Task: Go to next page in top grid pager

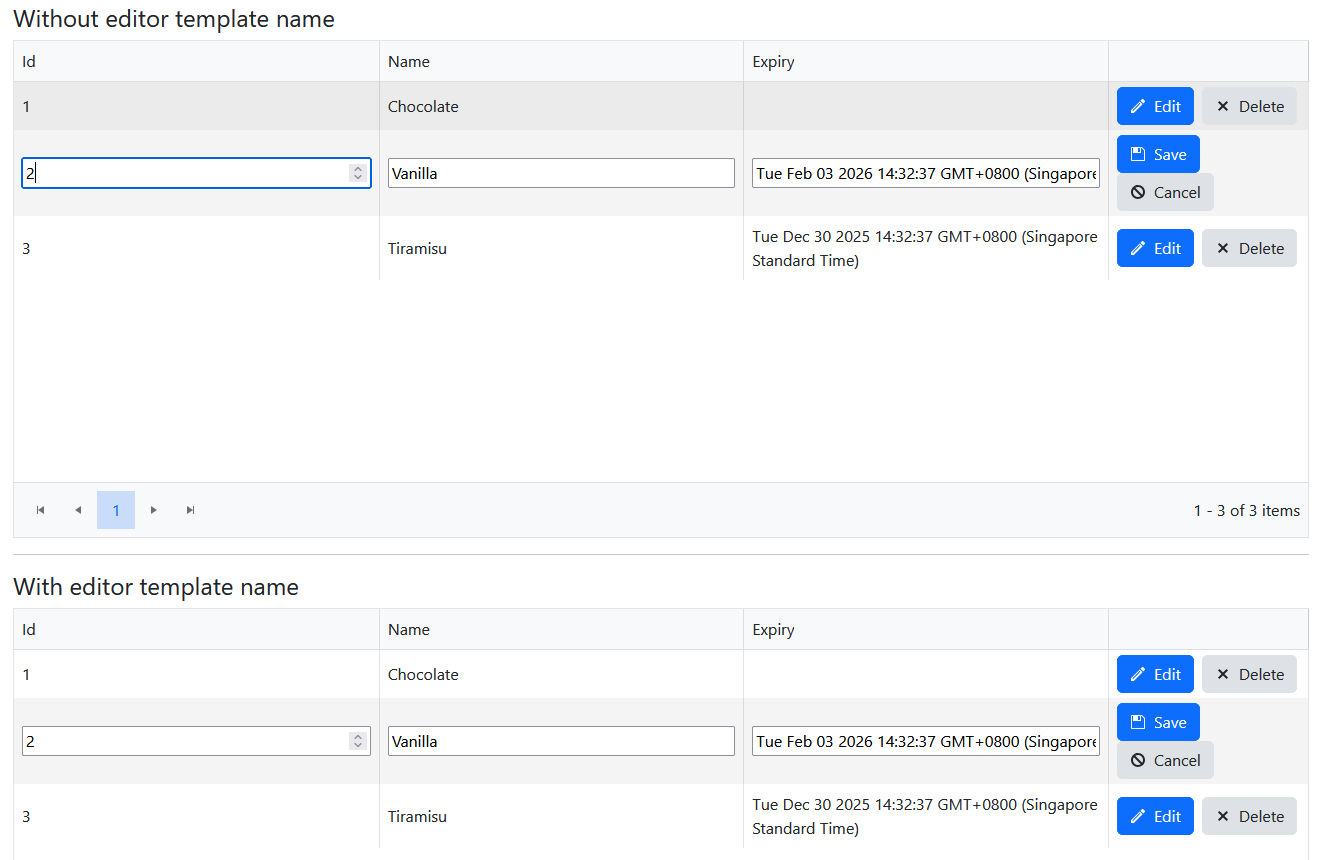Action: coord(154,510)
